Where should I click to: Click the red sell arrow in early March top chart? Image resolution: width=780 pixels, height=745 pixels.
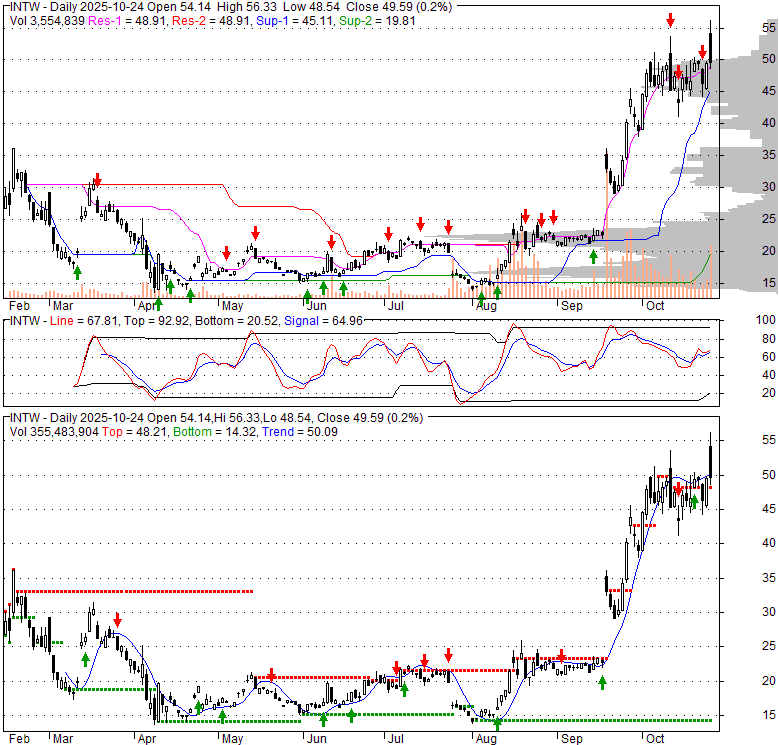(96, 180)
